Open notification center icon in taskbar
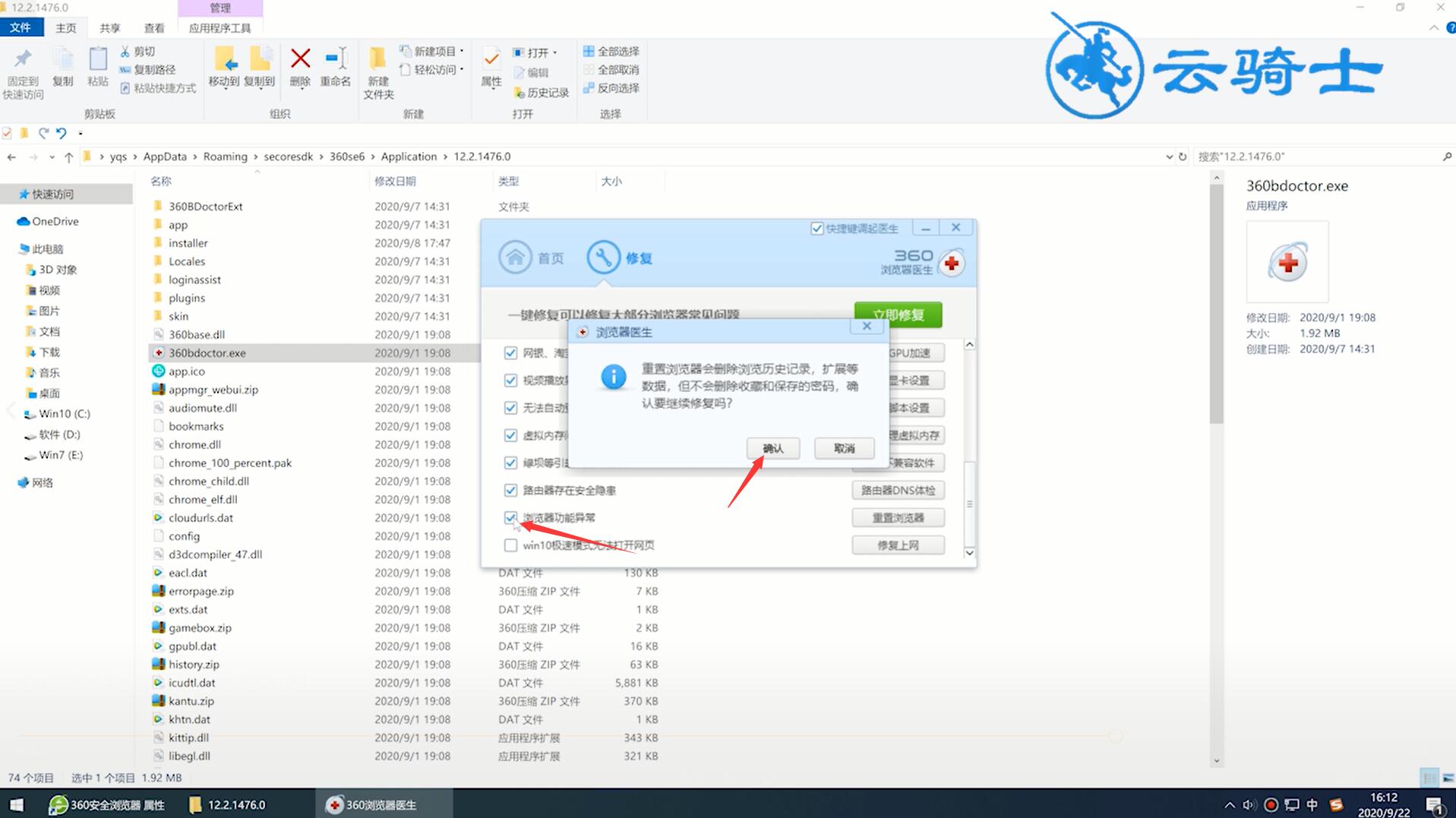The width and height of the screenshot is (1456, 818). click(1435, 804)
